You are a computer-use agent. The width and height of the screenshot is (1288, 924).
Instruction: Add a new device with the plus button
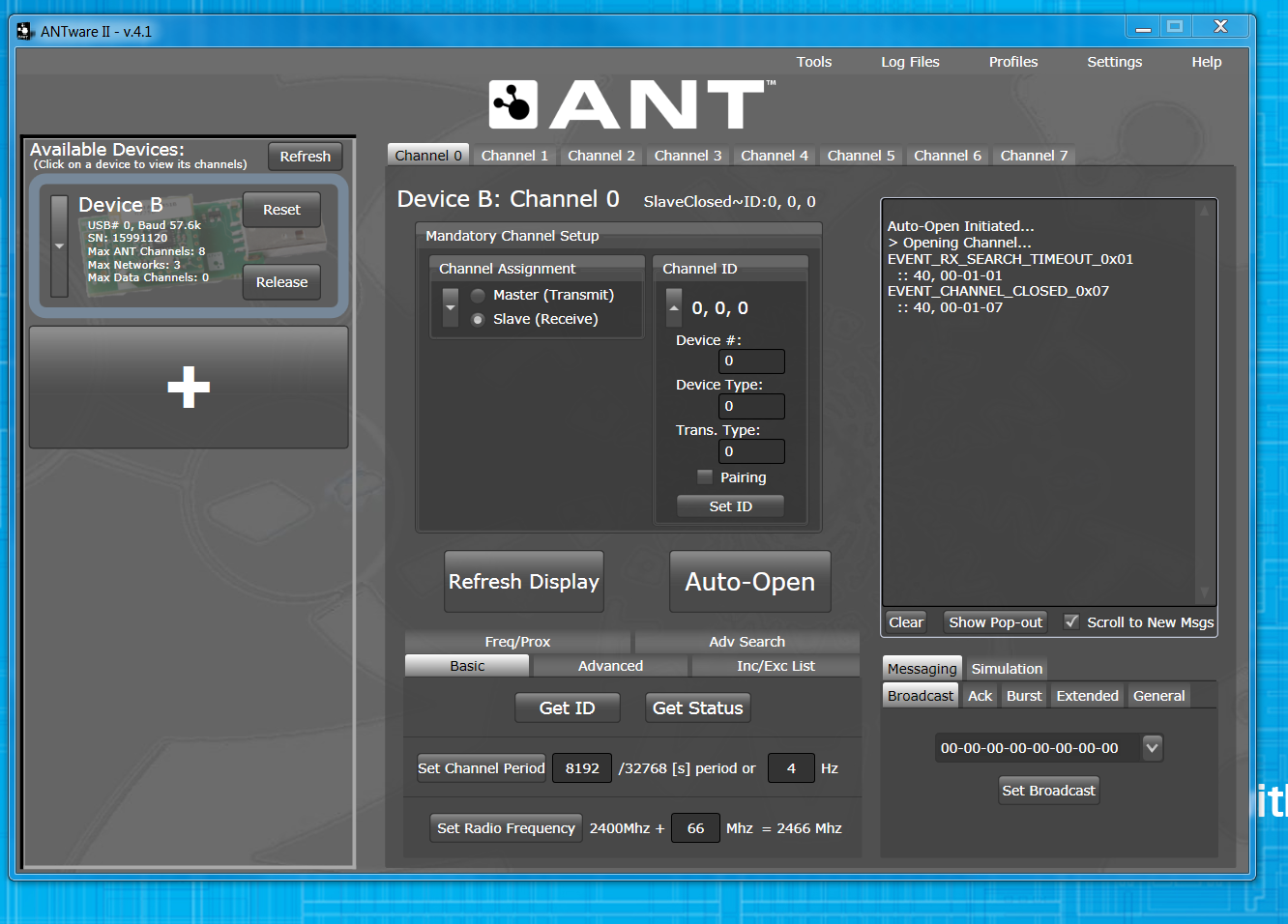[x=189, y=387]
